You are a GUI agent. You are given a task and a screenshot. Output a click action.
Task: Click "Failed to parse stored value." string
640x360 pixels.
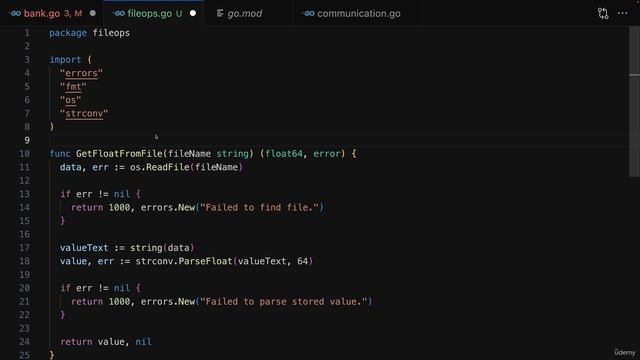click(x=284, y=302)
